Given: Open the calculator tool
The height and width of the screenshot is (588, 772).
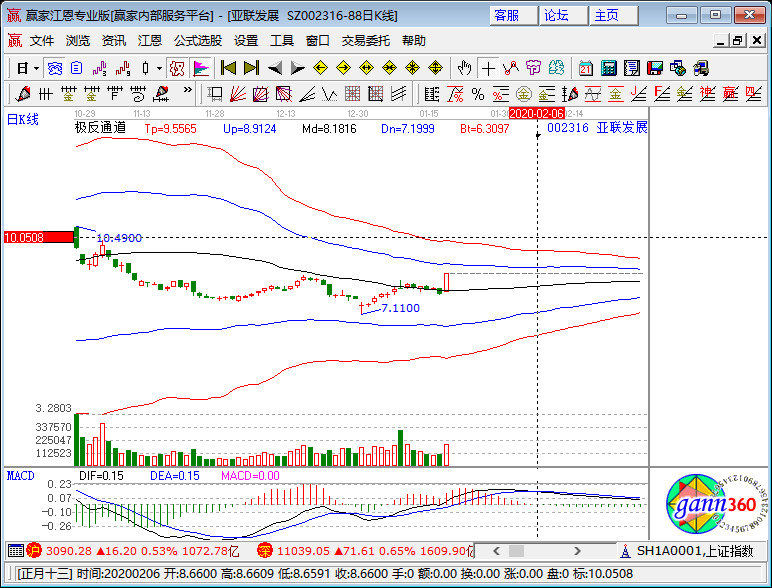Looking at the screenshot, I should [606, 68].
